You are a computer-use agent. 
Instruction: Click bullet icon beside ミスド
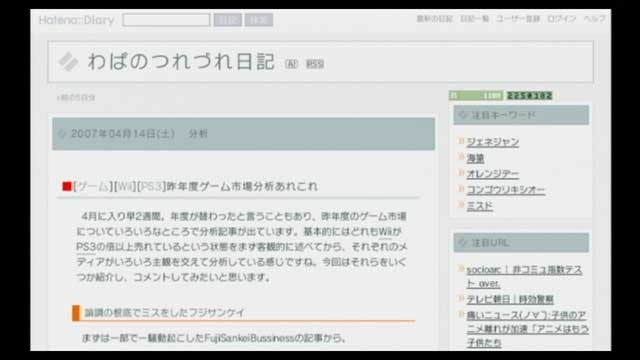point(461,204)
